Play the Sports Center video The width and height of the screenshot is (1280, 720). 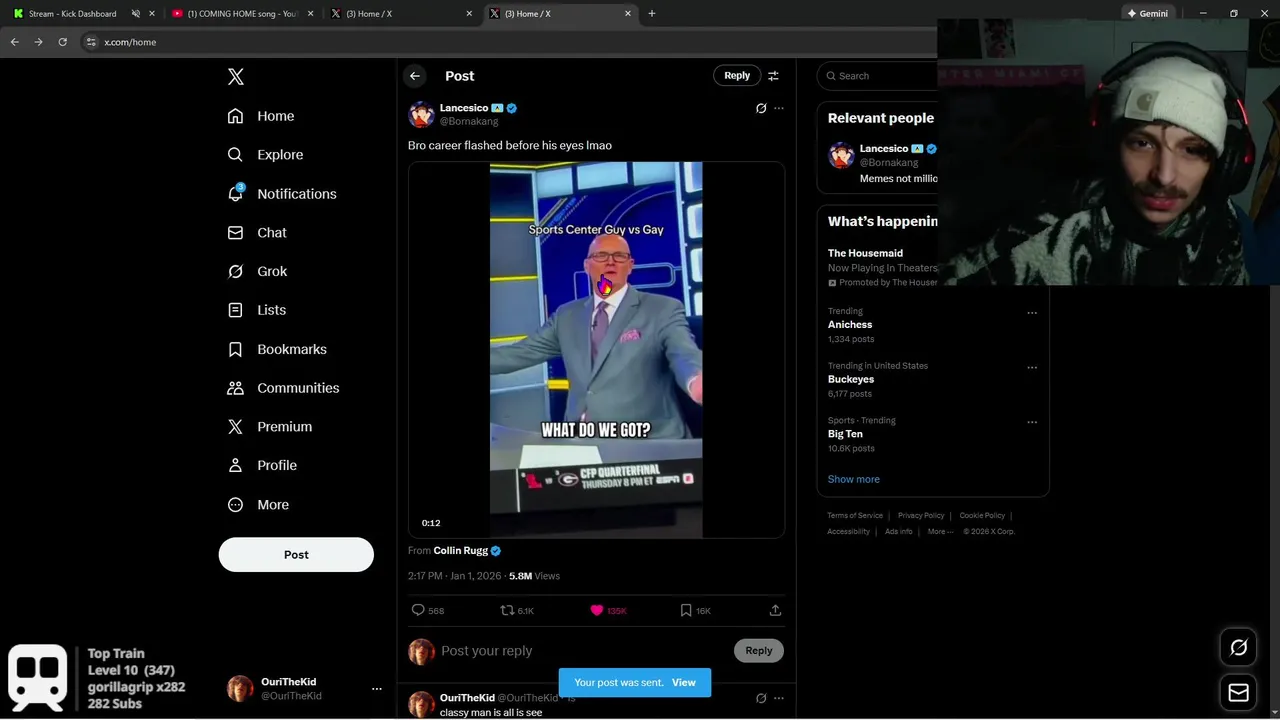click(x=596, y=350)
